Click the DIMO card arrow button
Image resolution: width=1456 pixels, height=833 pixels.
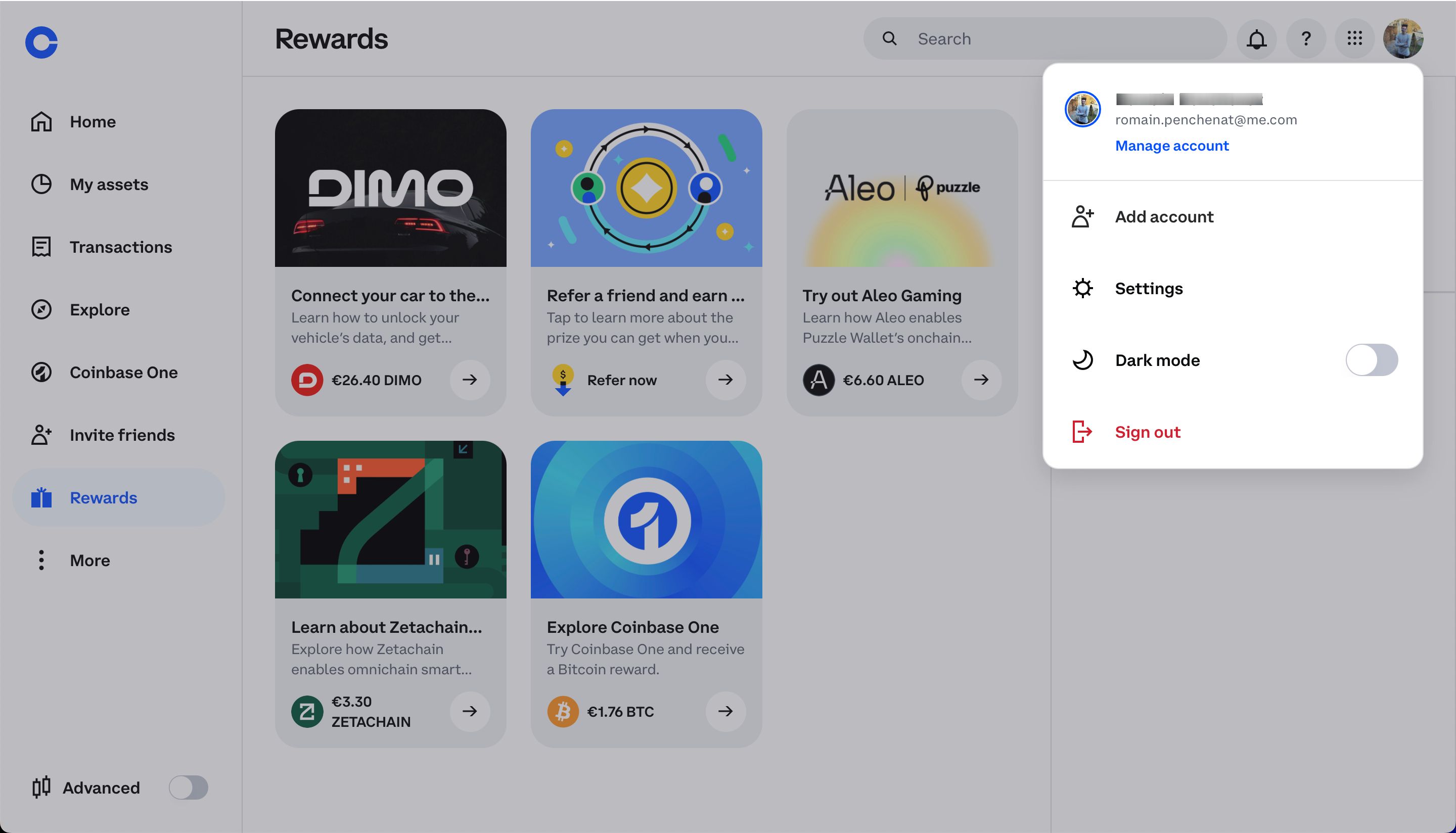tap(470, 379)
